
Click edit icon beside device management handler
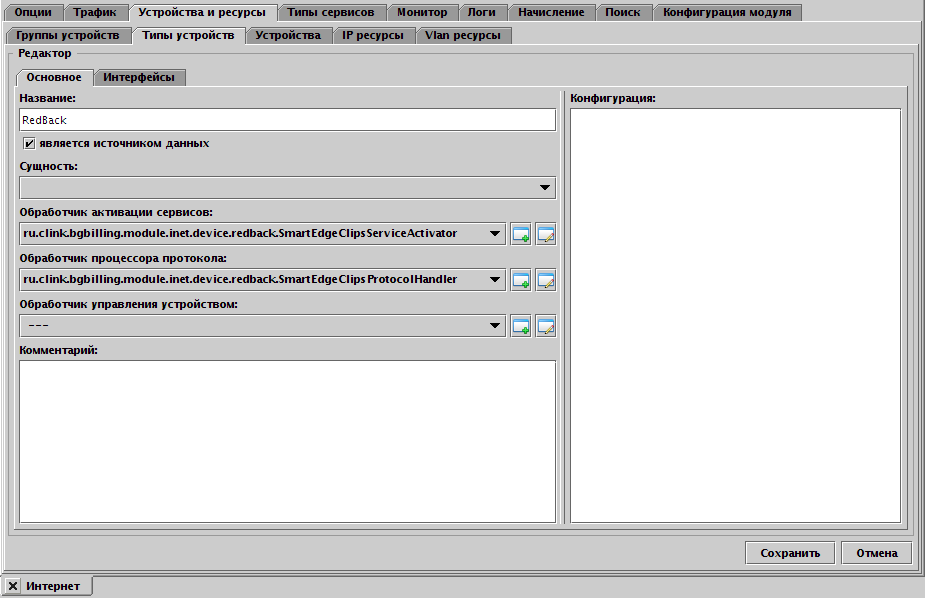pos(545,326)
